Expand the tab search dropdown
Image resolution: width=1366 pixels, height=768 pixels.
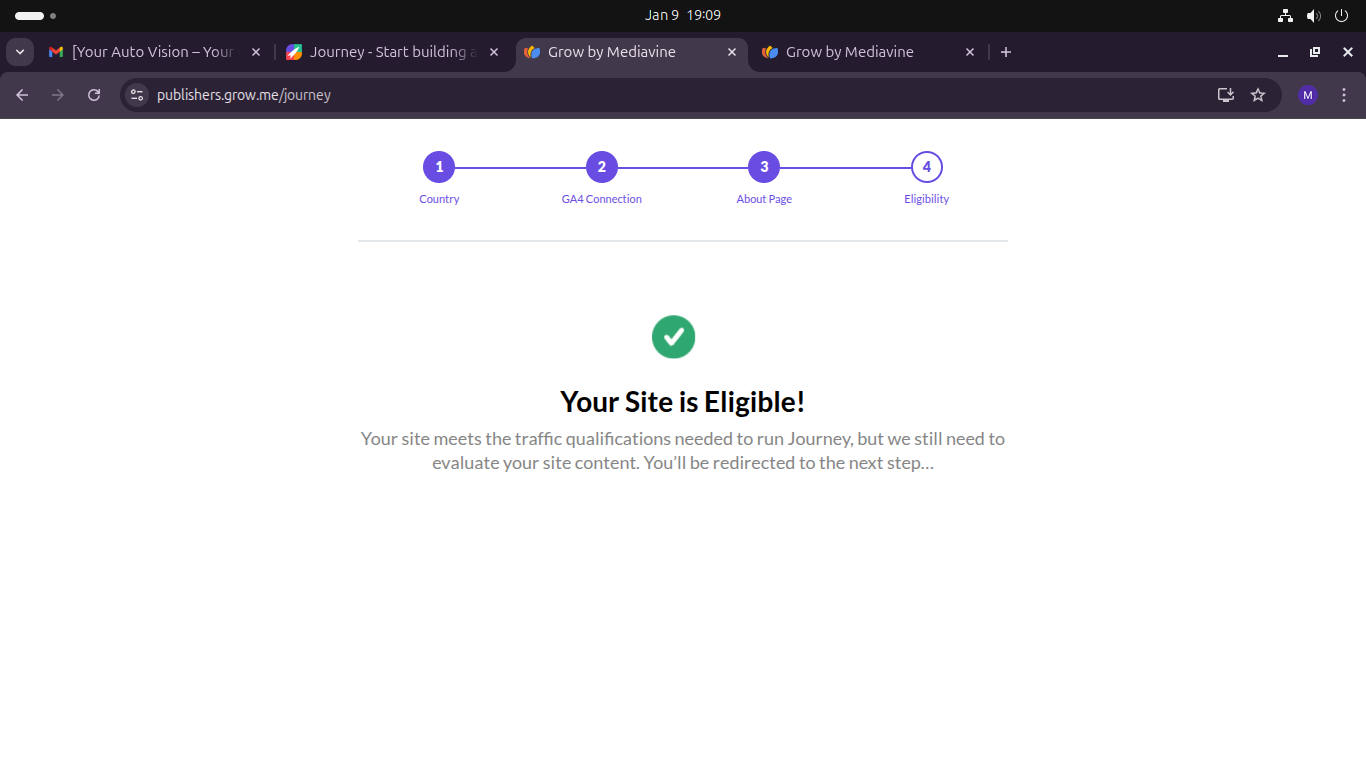pos(20,52)
